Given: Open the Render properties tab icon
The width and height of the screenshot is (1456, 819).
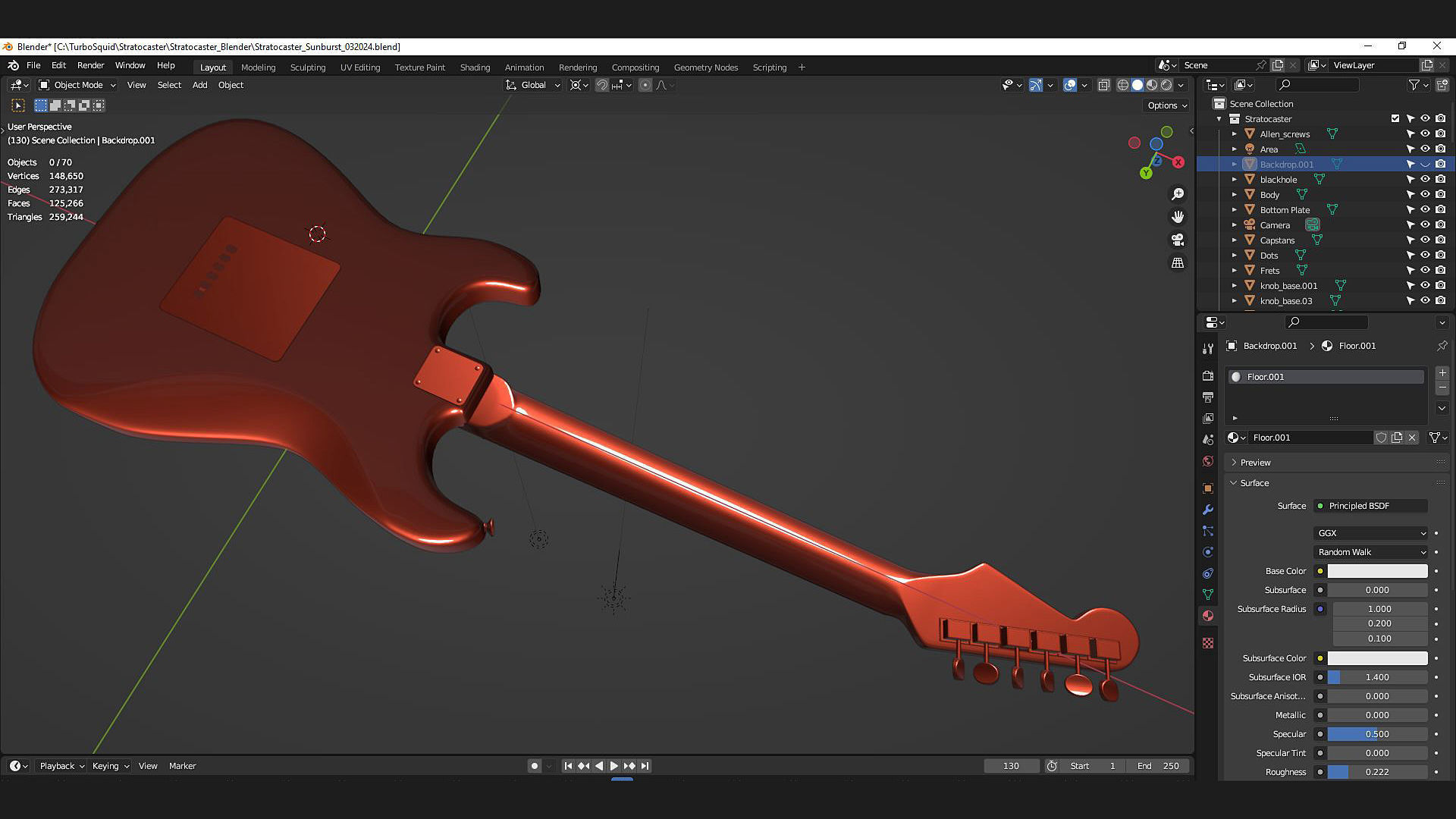Looking at the screenshot, I should 1208,376.
